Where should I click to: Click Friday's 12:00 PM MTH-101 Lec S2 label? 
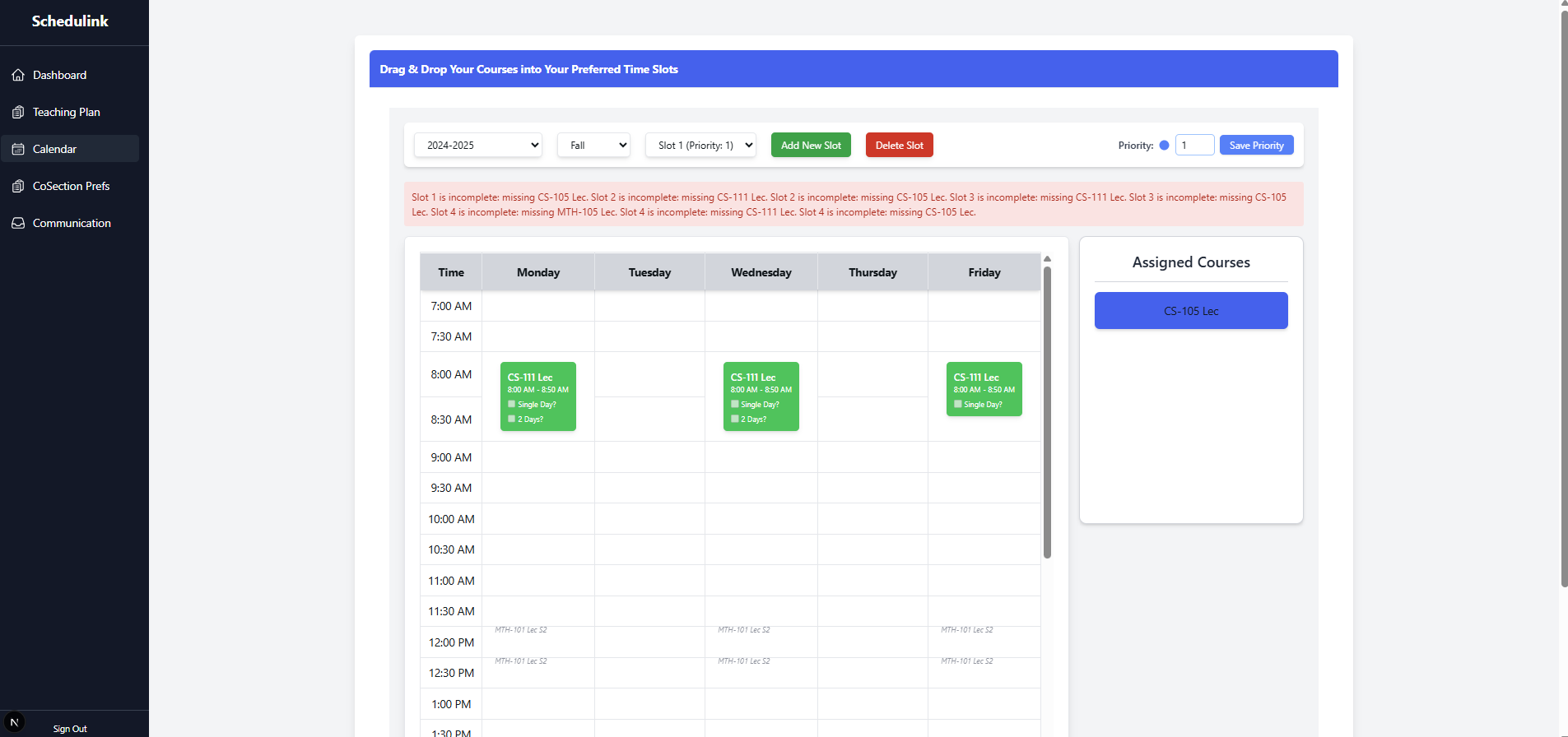967,630
